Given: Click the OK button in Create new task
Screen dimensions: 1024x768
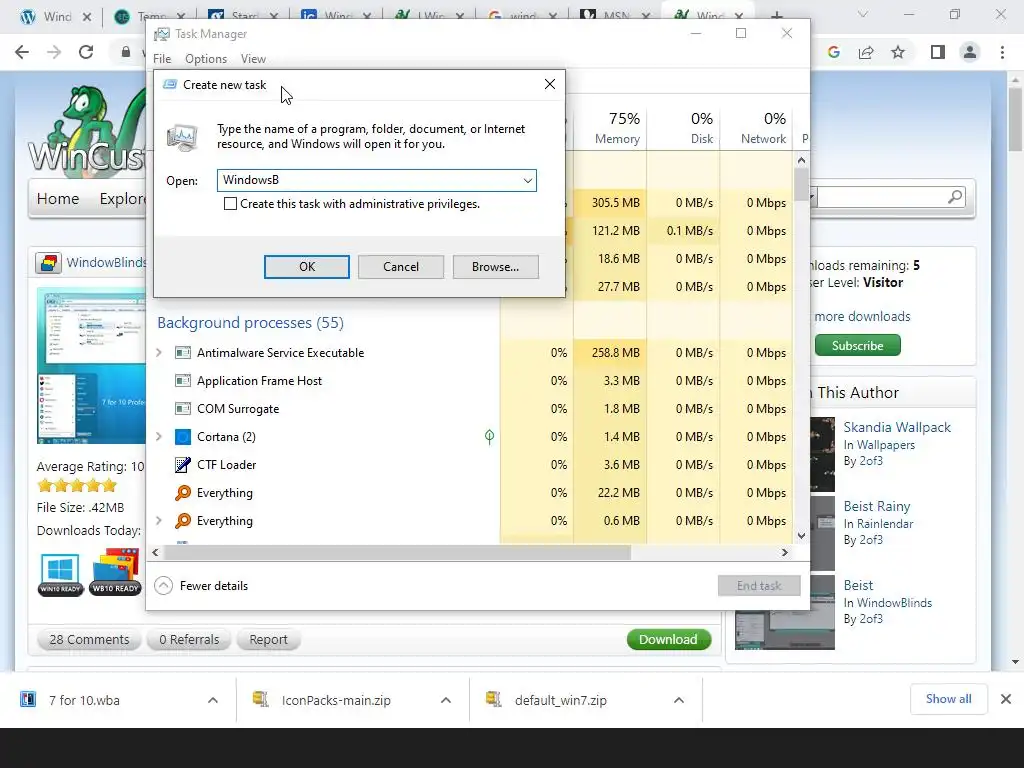Looking at the screenshot, I should point(306,266).
